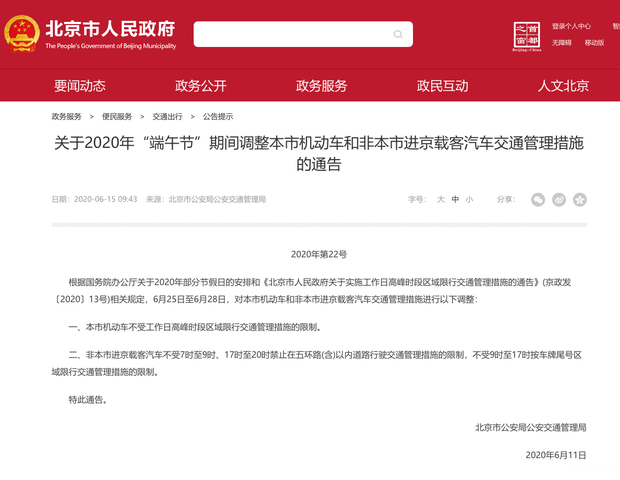Share article via Weibo icon
Viewport: 620px width, 480px height.
tap(559, 199)
